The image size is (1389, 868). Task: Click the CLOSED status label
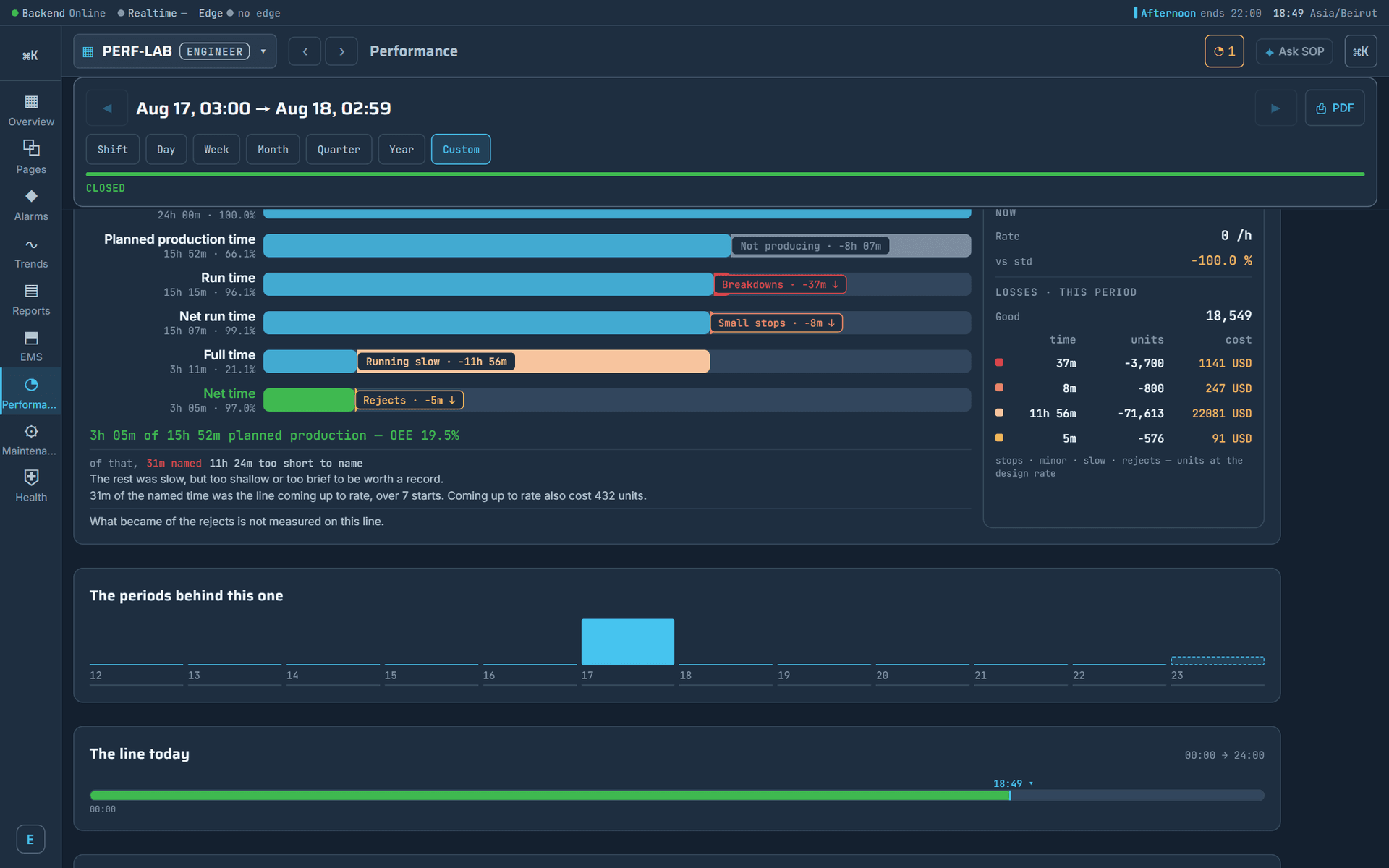106,188
